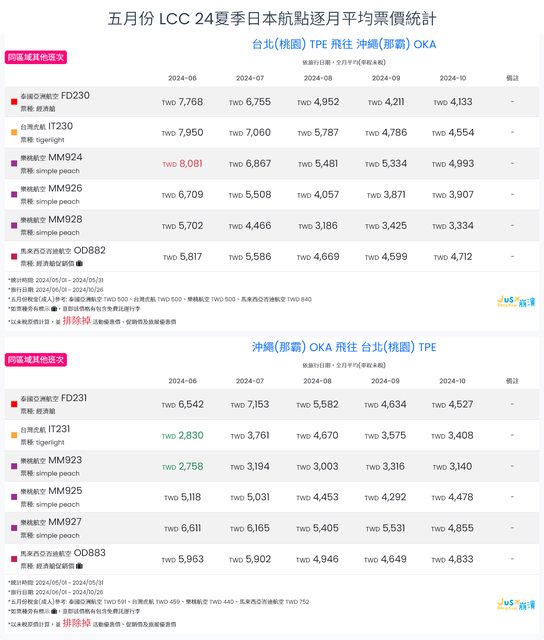Click the upper JusX logo watermark
This screenshot has height=640, width=544.
click(516, 302)
